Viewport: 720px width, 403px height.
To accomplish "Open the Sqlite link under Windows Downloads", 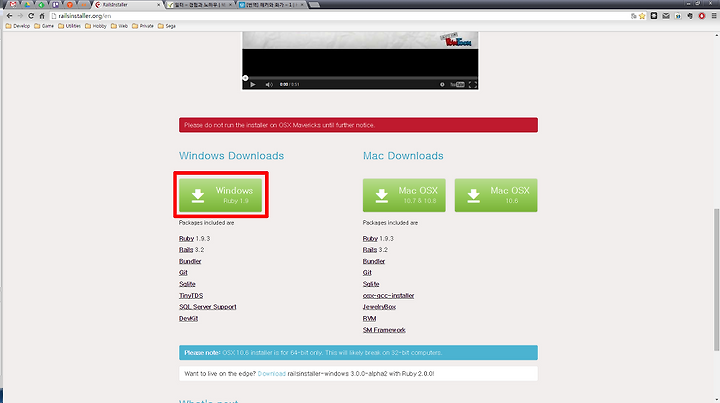I will (187, 284).
